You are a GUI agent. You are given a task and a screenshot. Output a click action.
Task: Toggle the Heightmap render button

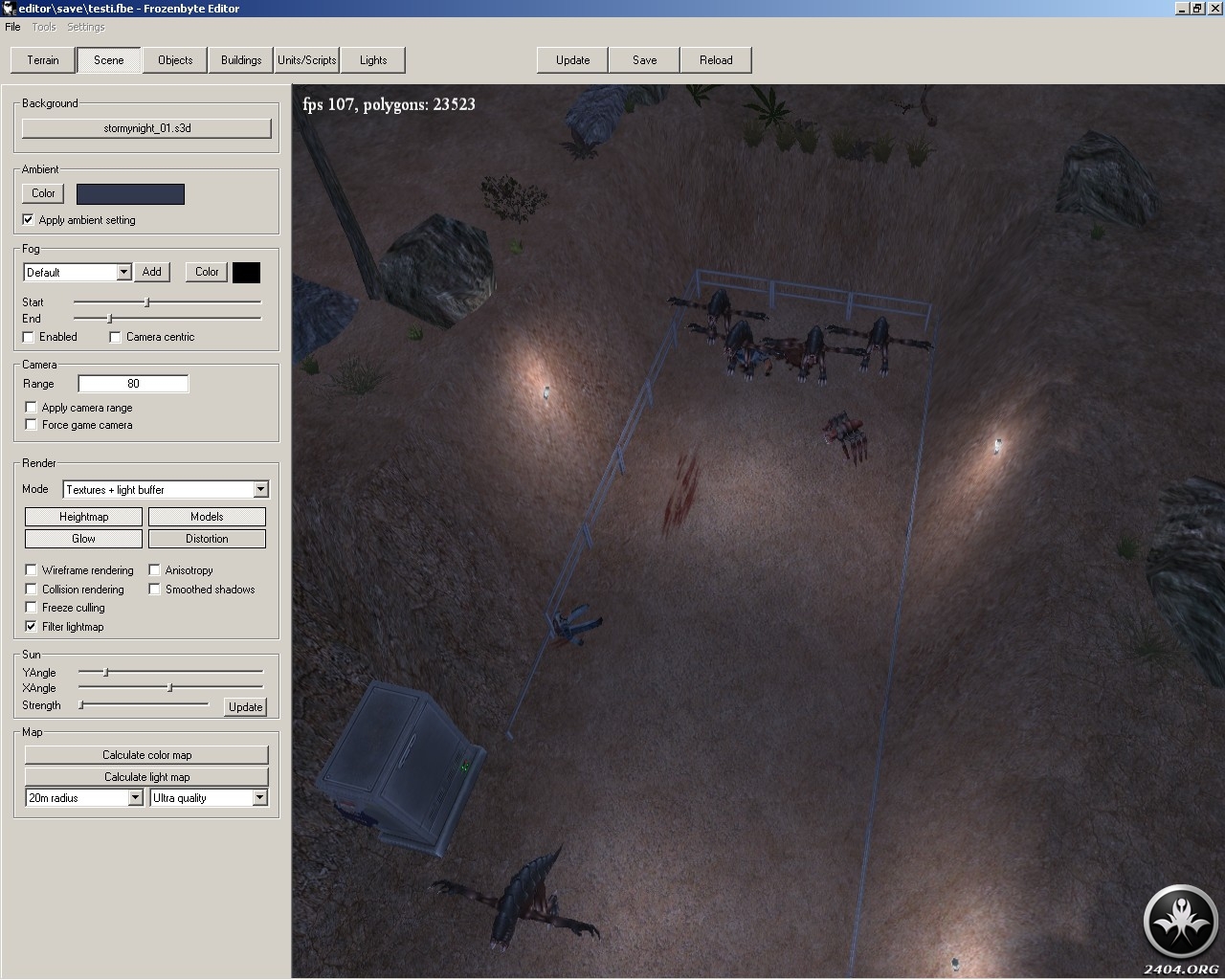(84, 517)
